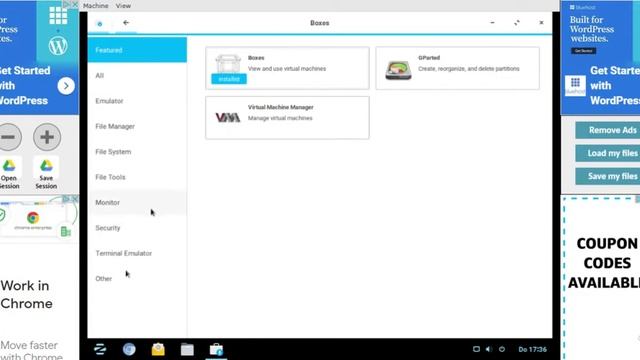Viewport: 640px width, 360px height.
Task: Open the Boxes app icon
Action: (x=228, y=64)
